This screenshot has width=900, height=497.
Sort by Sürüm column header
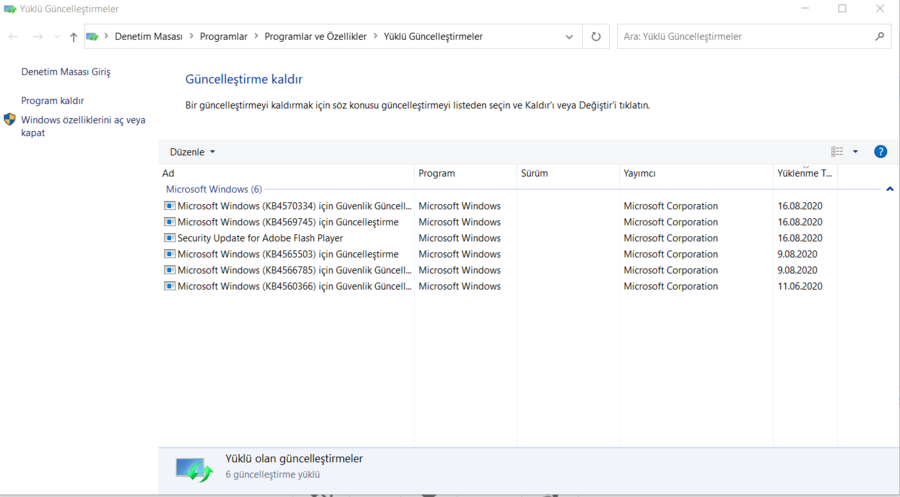[x=568, y=173]
